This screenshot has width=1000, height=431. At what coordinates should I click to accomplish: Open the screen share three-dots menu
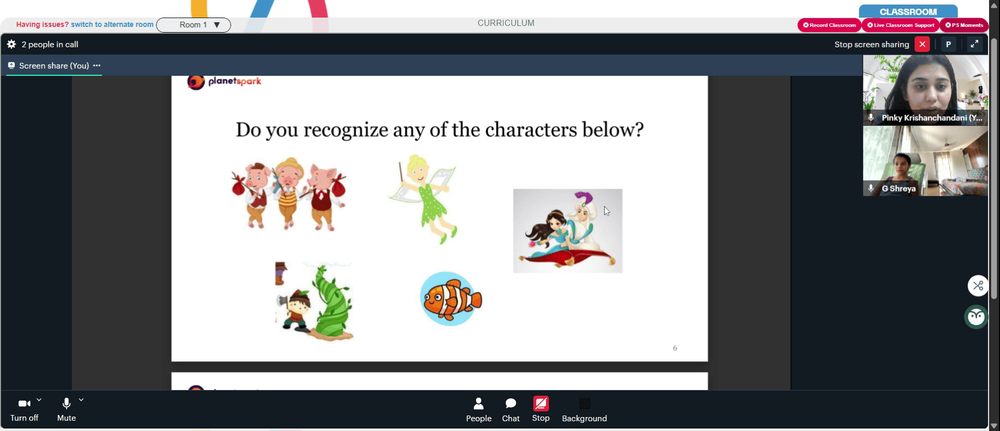coord(97,66)
